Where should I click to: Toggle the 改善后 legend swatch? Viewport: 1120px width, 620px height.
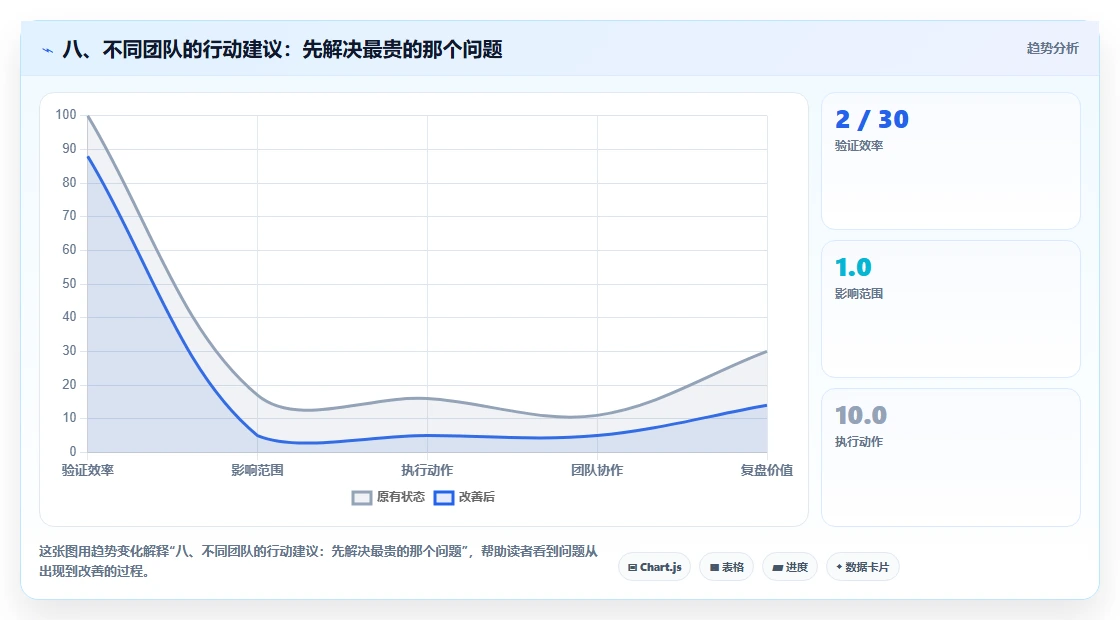coord(444,498)
